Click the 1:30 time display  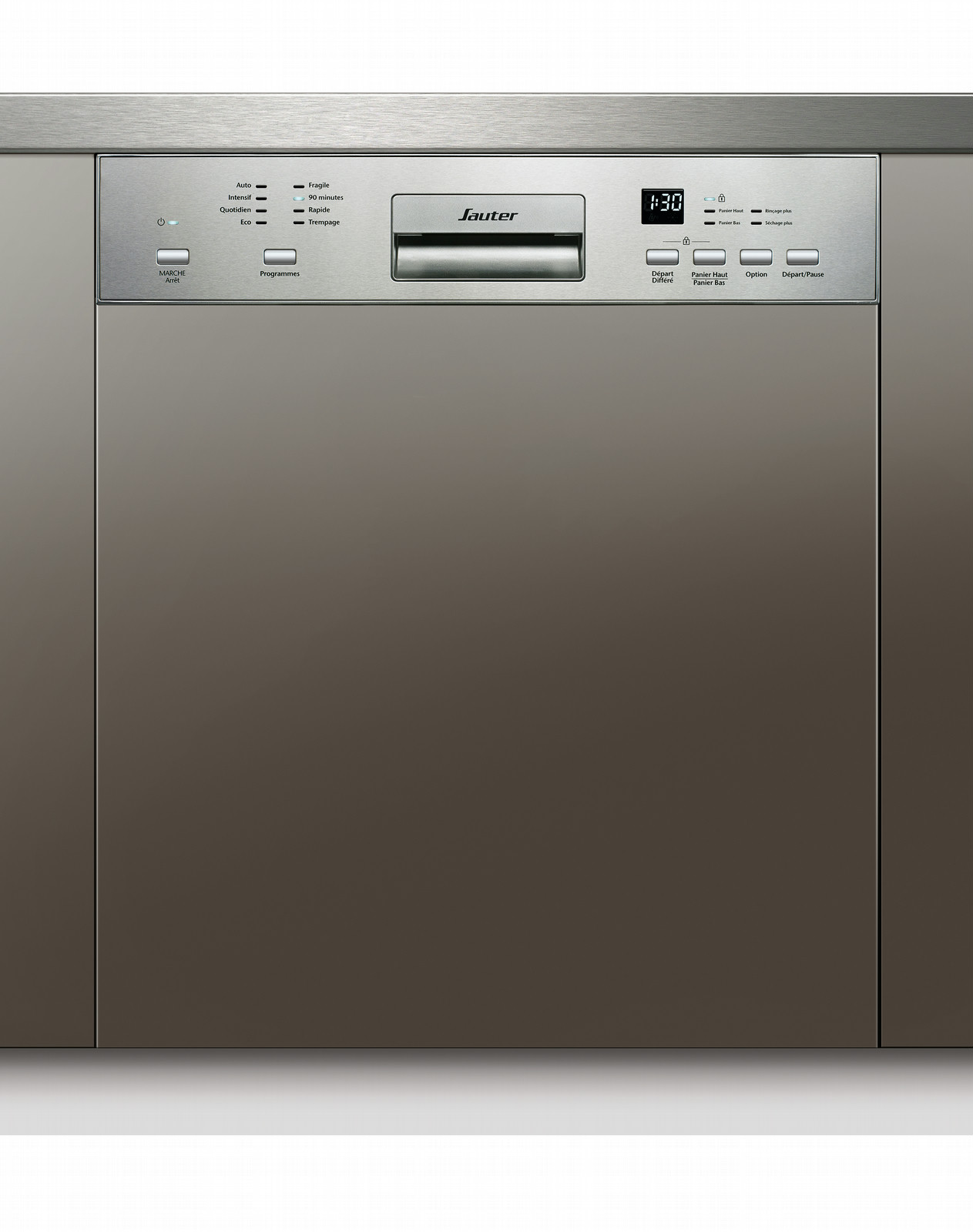[x=662, y=206]
